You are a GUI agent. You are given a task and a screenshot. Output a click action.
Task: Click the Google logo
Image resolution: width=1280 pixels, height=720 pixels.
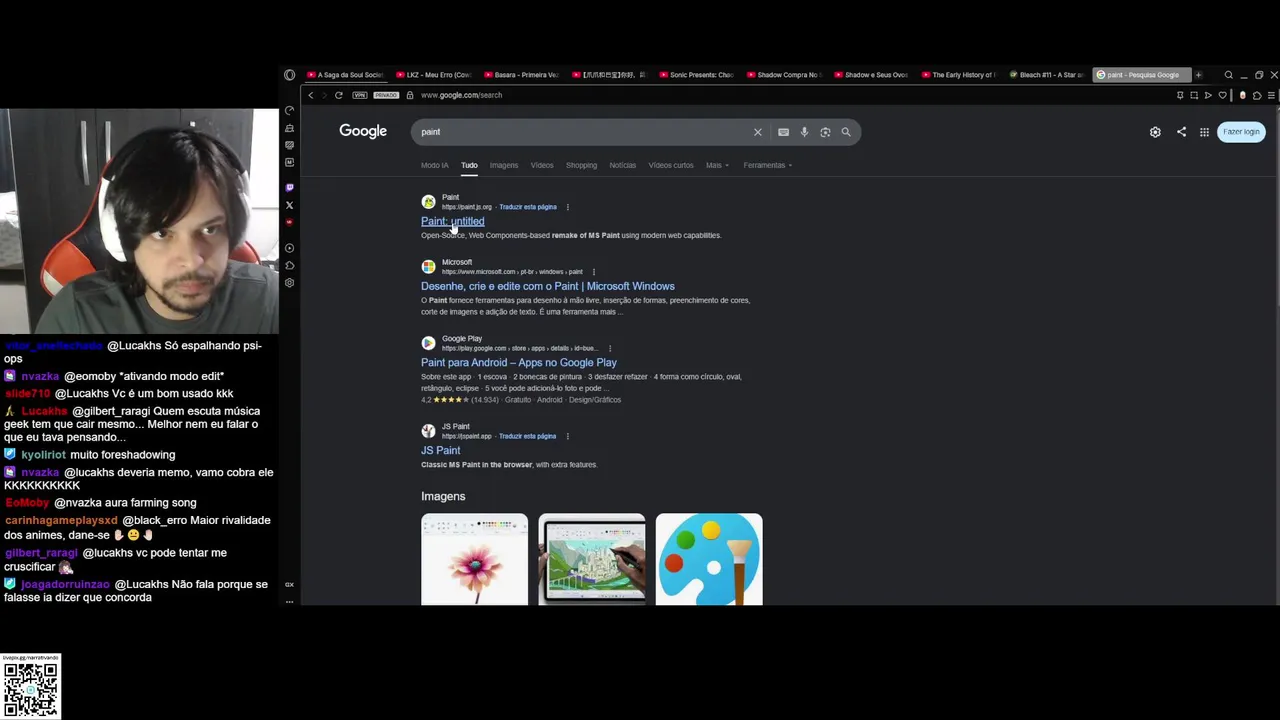point(363,131)
